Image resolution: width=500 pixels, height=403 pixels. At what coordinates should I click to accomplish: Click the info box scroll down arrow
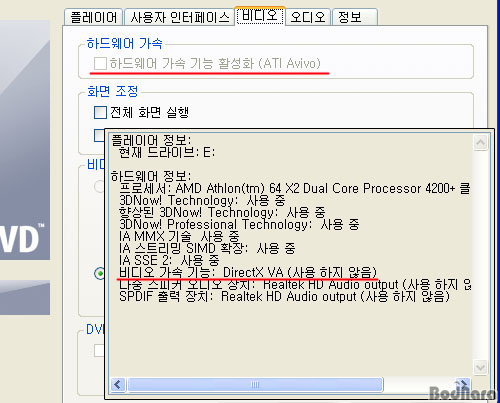click(x=480, y=367)
